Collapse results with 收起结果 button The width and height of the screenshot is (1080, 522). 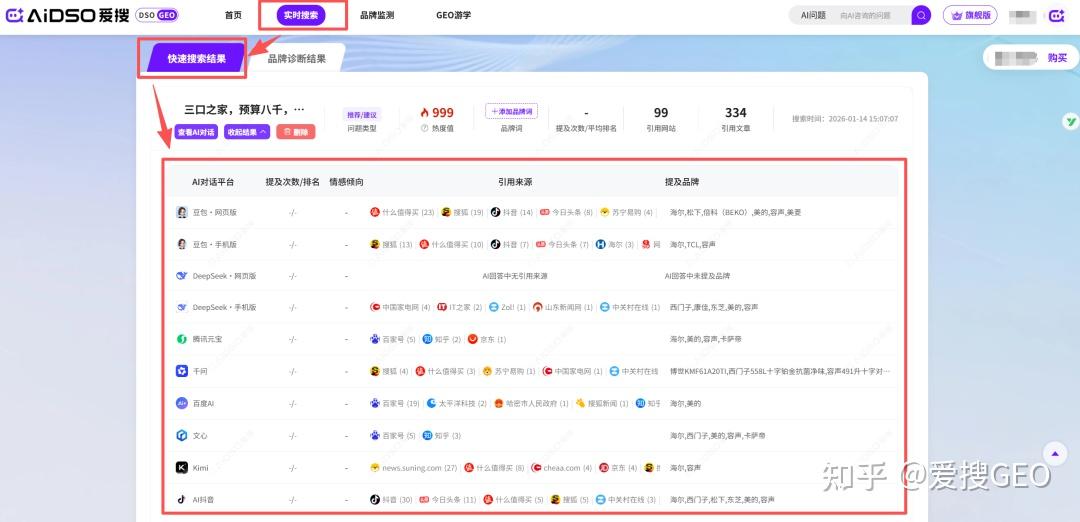click(247, 132)
